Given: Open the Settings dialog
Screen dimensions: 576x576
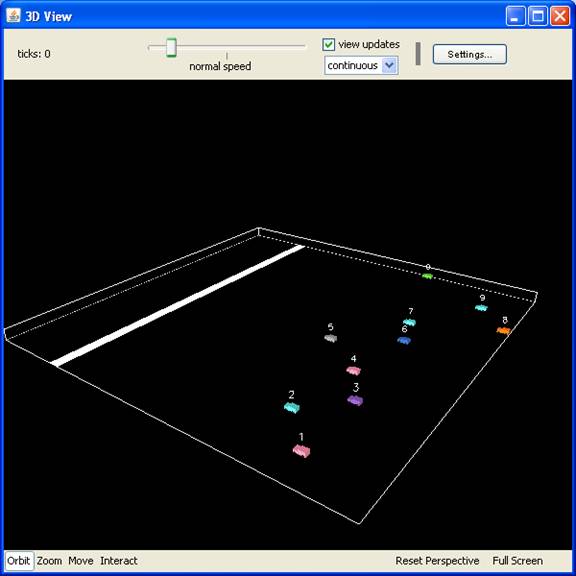Looking at the screenshot, I should pos(469,54).
